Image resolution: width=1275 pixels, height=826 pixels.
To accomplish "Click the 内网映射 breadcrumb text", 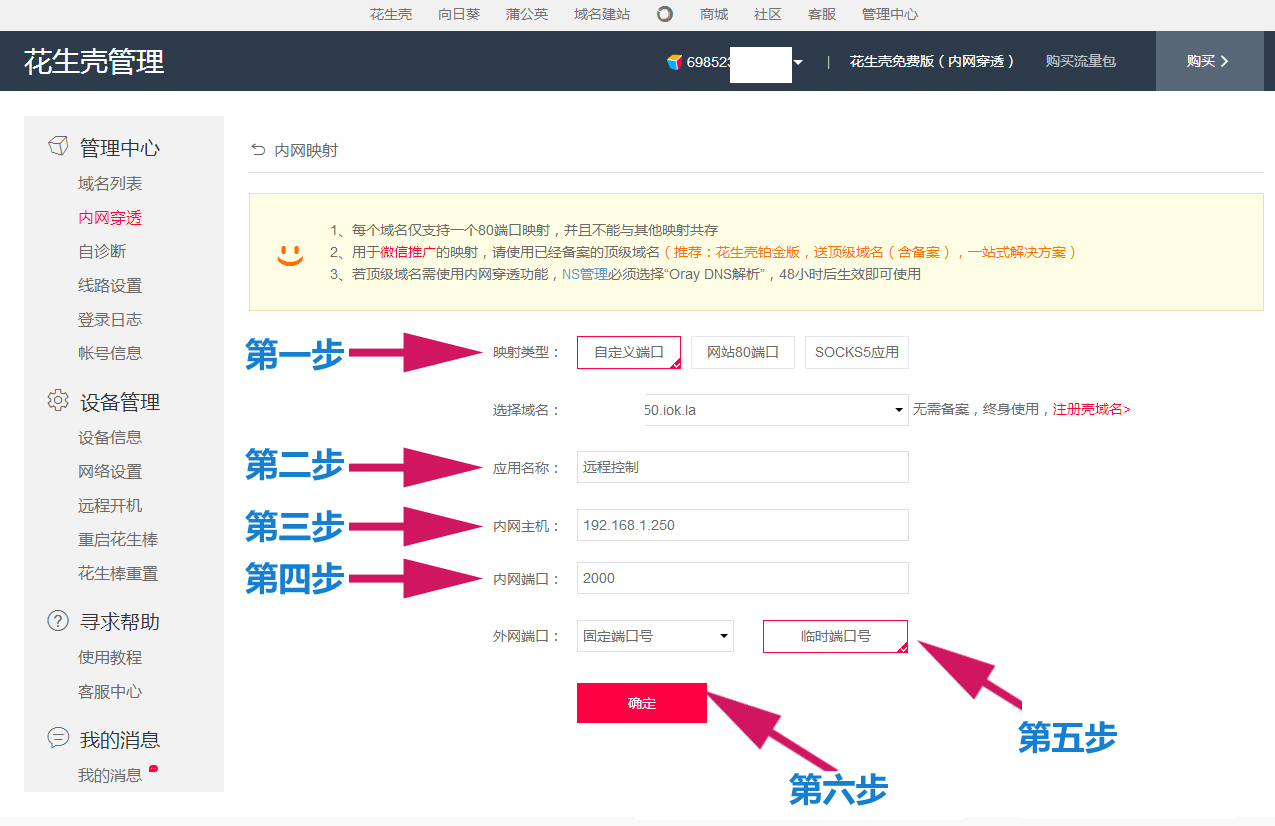I will point(306,150).
